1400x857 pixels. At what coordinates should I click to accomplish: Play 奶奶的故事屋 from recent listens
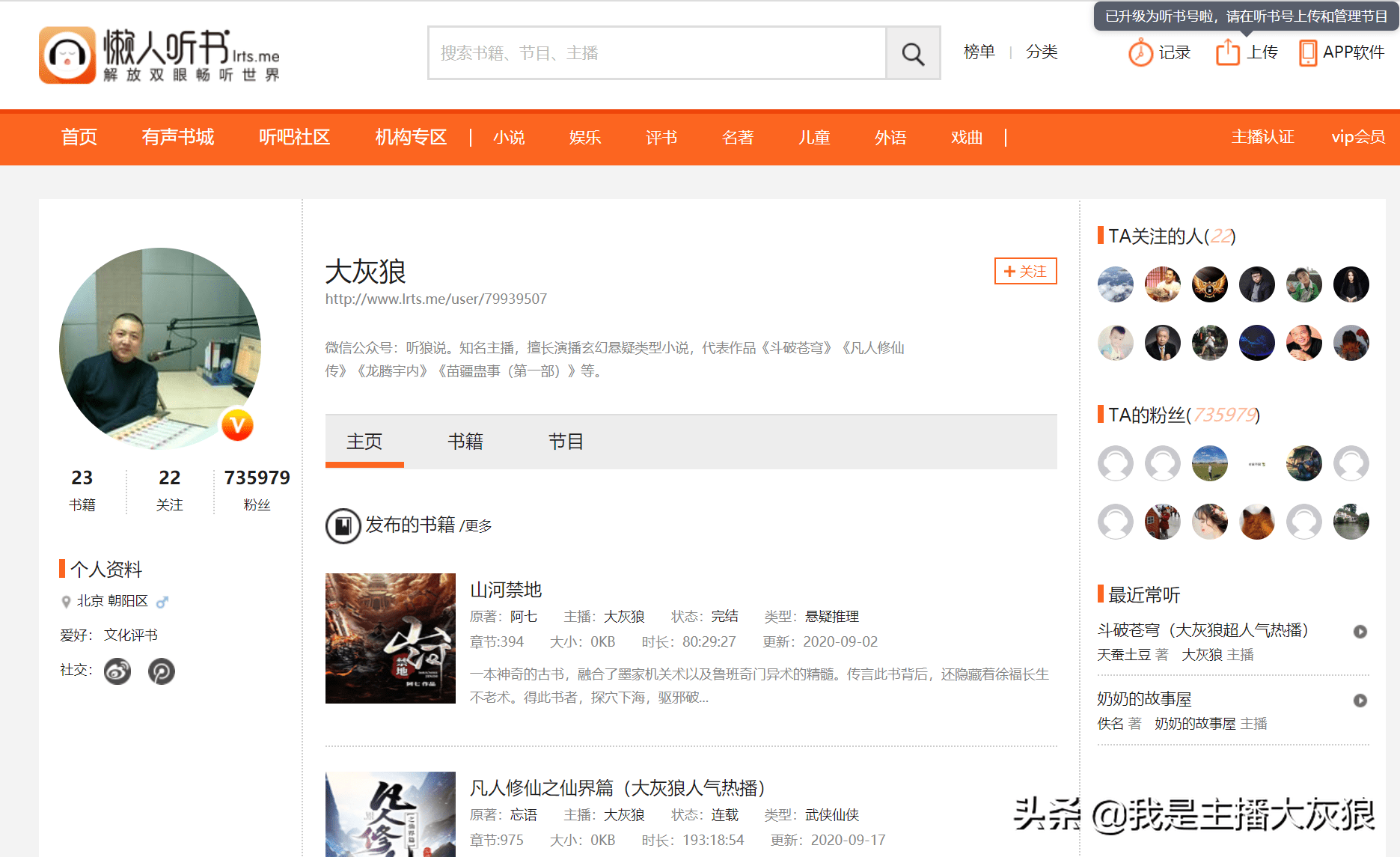tap(1360, 701)
